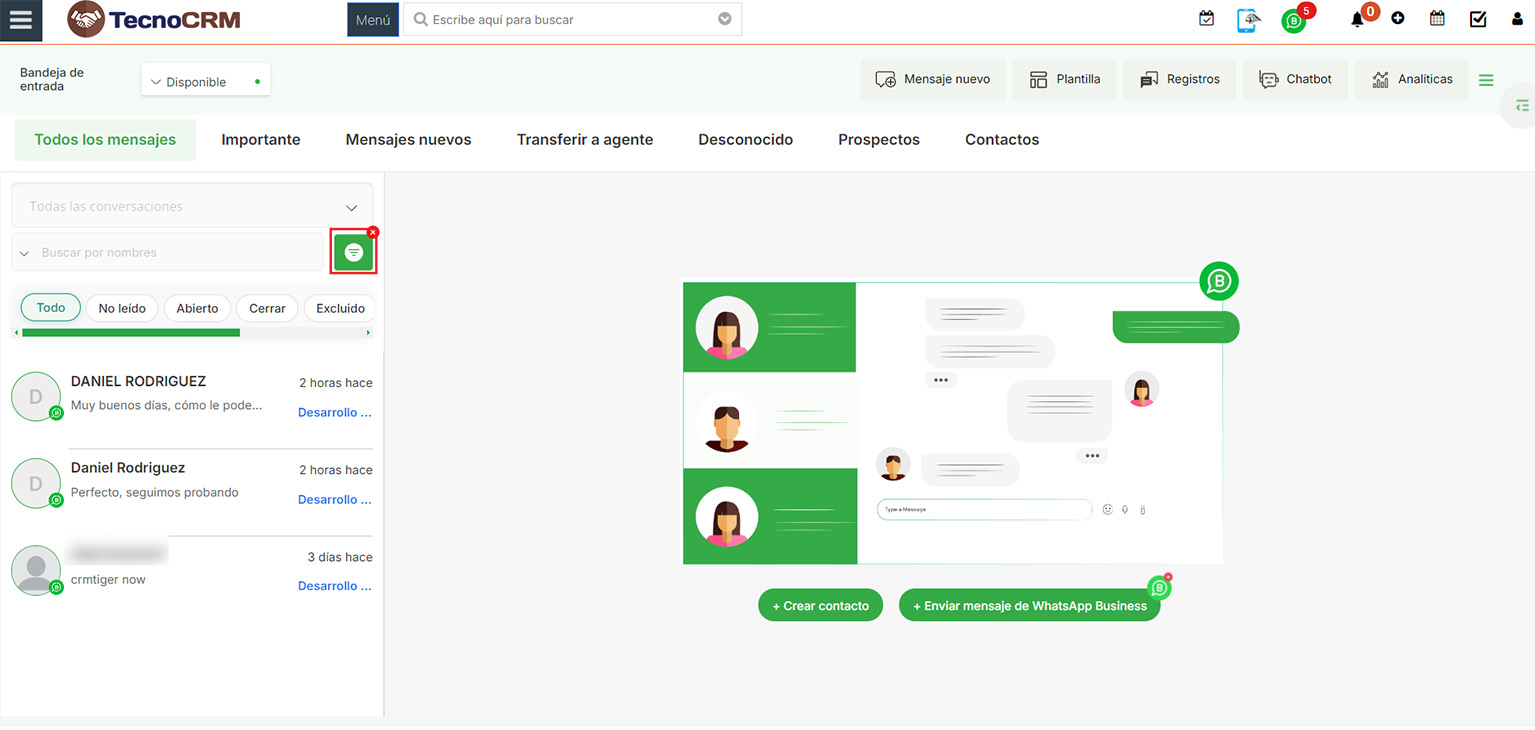Open the hamburger main menu

(x=21, y=21)
